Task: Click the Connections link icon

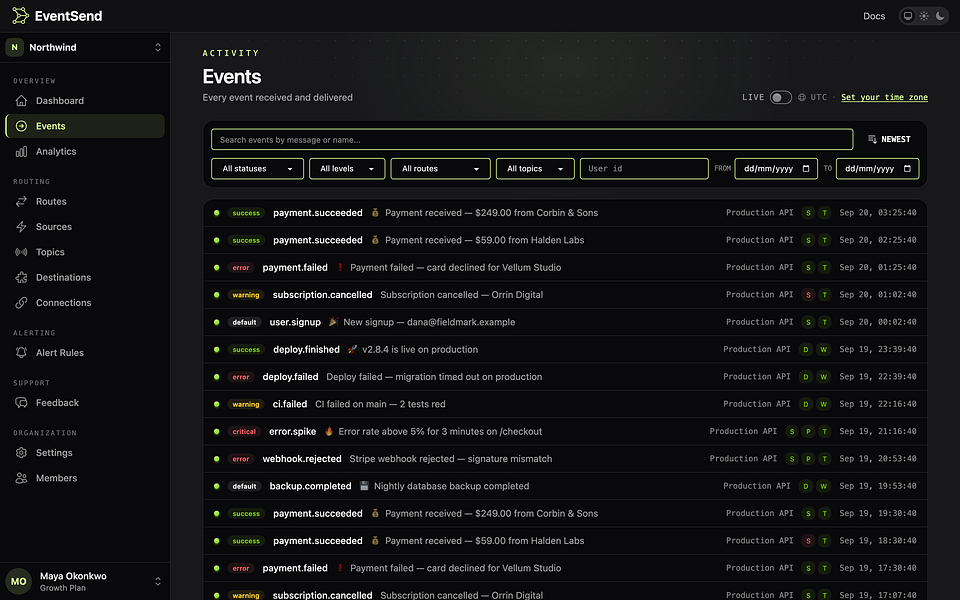Action: (x=21, y=302)
